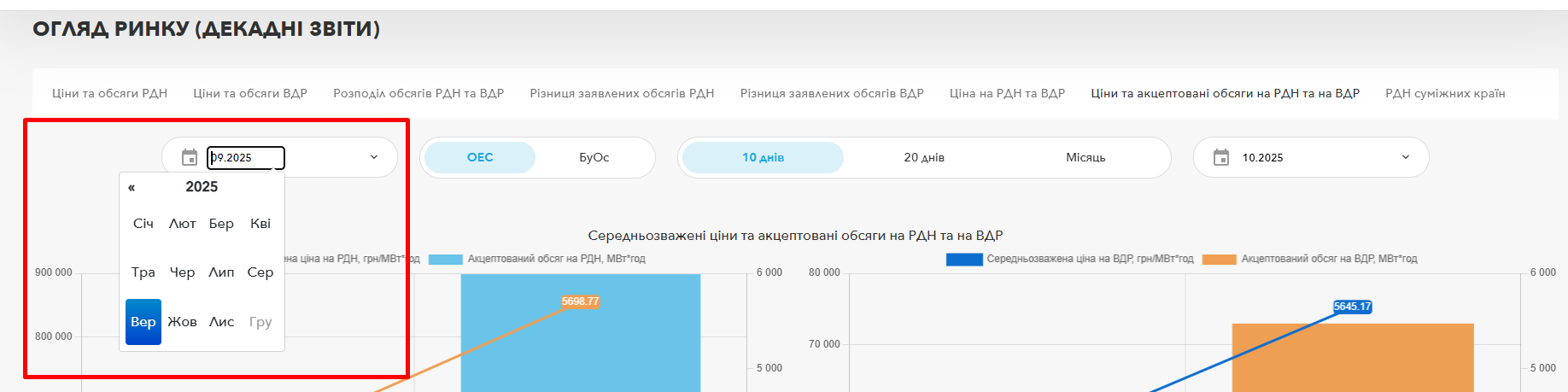
Task: Switch to РДН суміжних країн tab
Action: [1445, 93]
